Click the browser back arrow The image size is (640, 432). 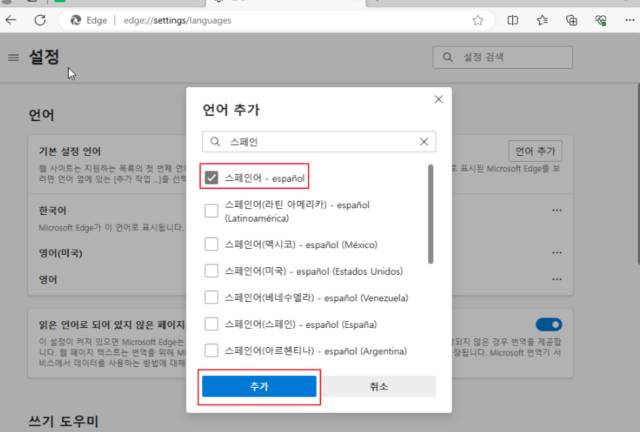(11, 20)
